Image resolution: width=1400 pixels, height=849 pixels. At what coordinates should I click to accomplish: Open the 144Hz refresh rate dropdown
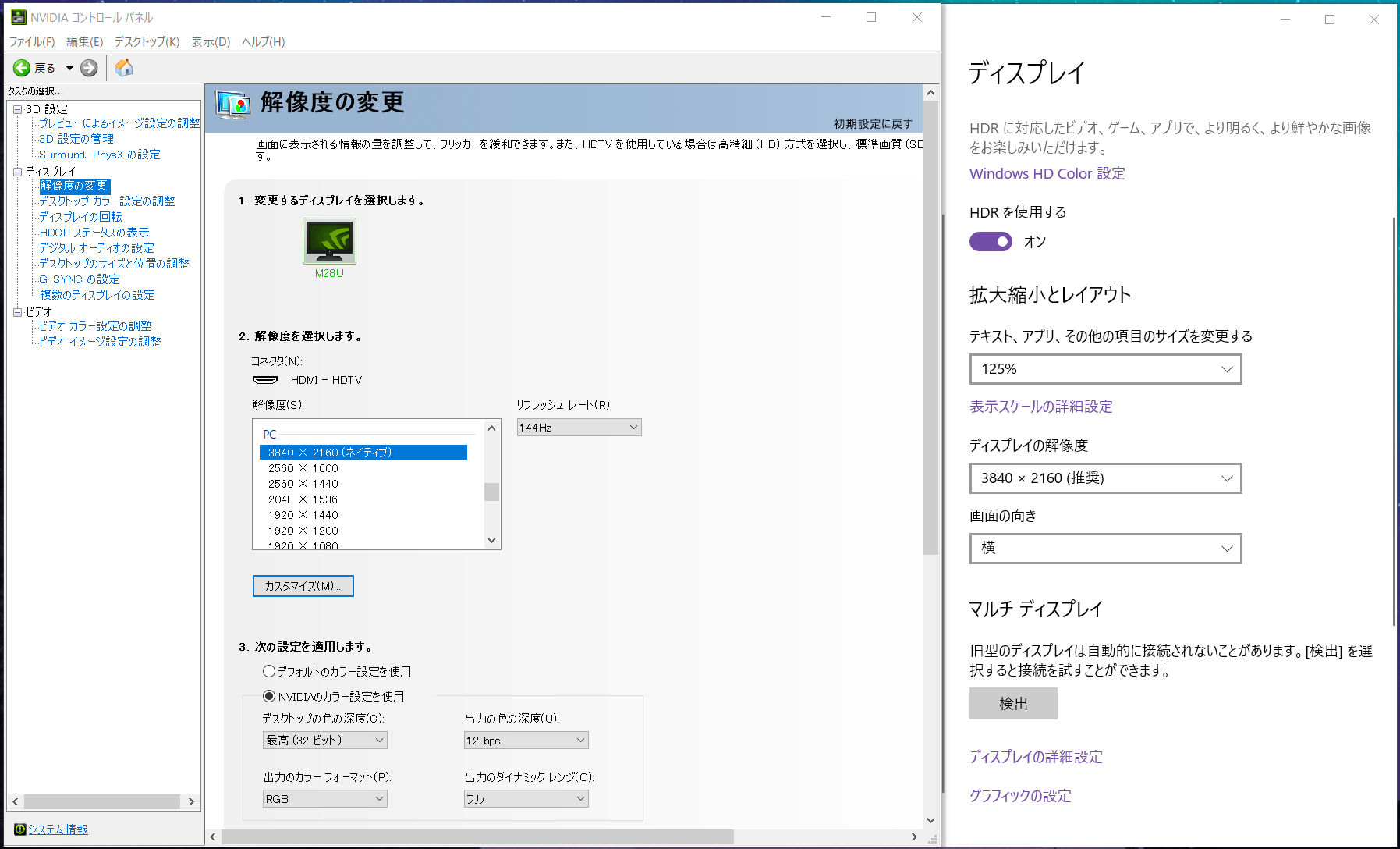[x=579, y=428]
